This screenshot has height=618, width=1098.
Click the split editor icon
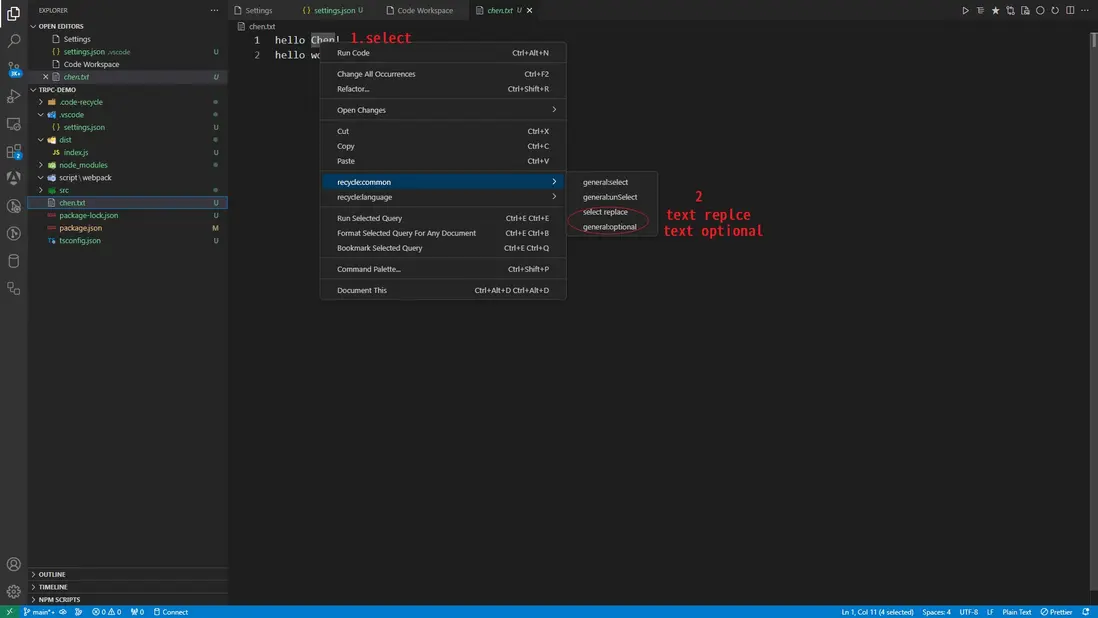click(1070, 10)
